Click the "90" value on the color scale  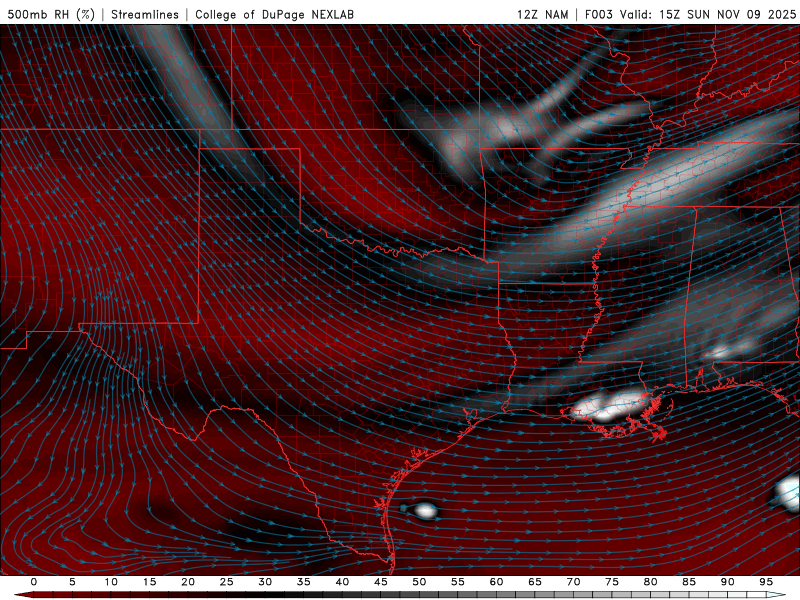click(x=727, y=582)
